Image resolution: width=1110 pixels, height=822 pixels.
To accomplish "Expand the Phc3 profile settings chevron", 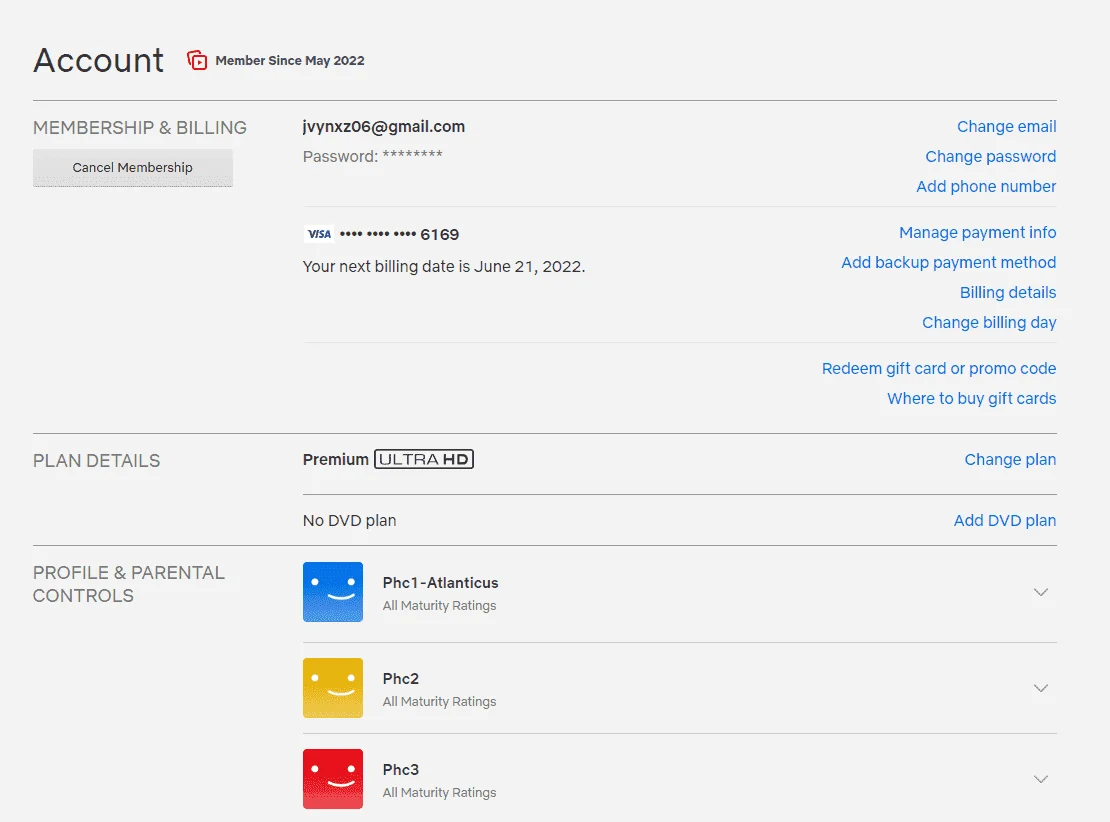I will click(x=1040, y=779).
